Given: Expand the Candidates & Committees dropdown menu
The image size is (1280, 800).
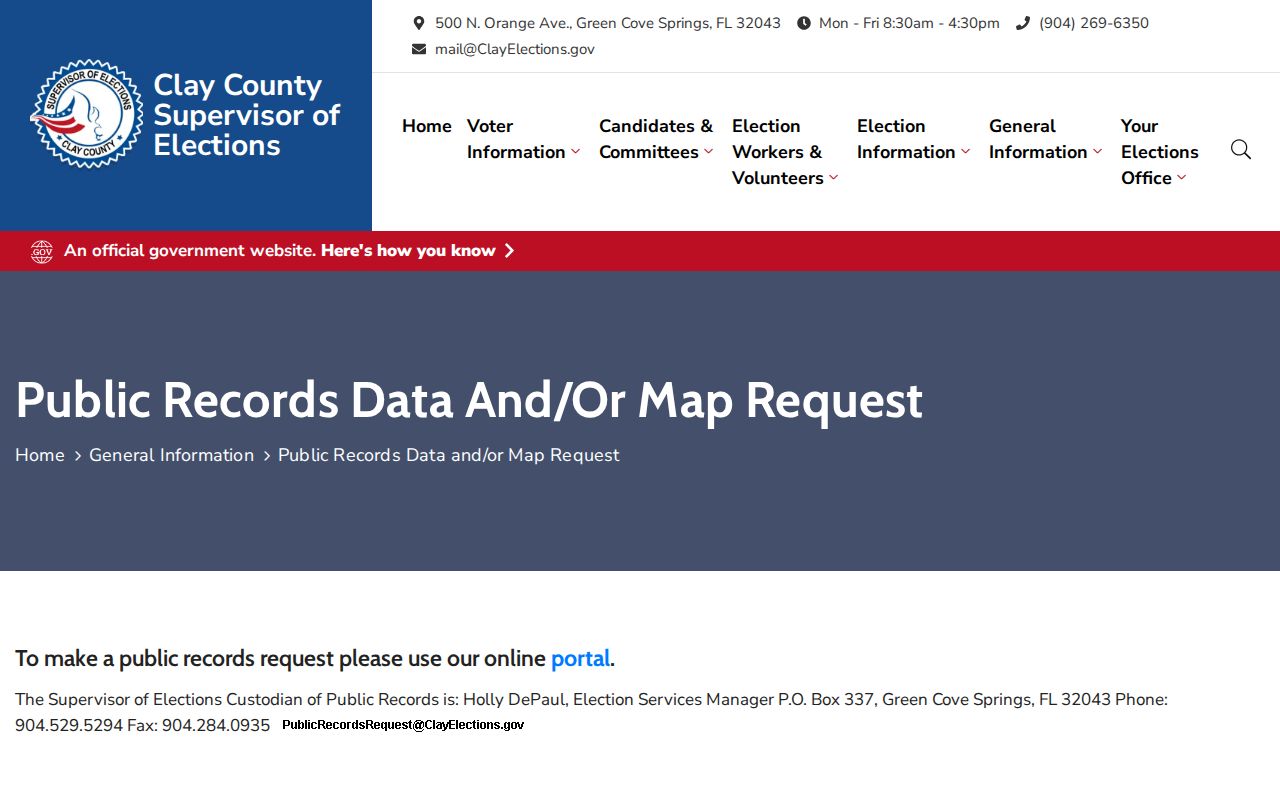Looking at the screenshot, I should click(x=656, y=139).
